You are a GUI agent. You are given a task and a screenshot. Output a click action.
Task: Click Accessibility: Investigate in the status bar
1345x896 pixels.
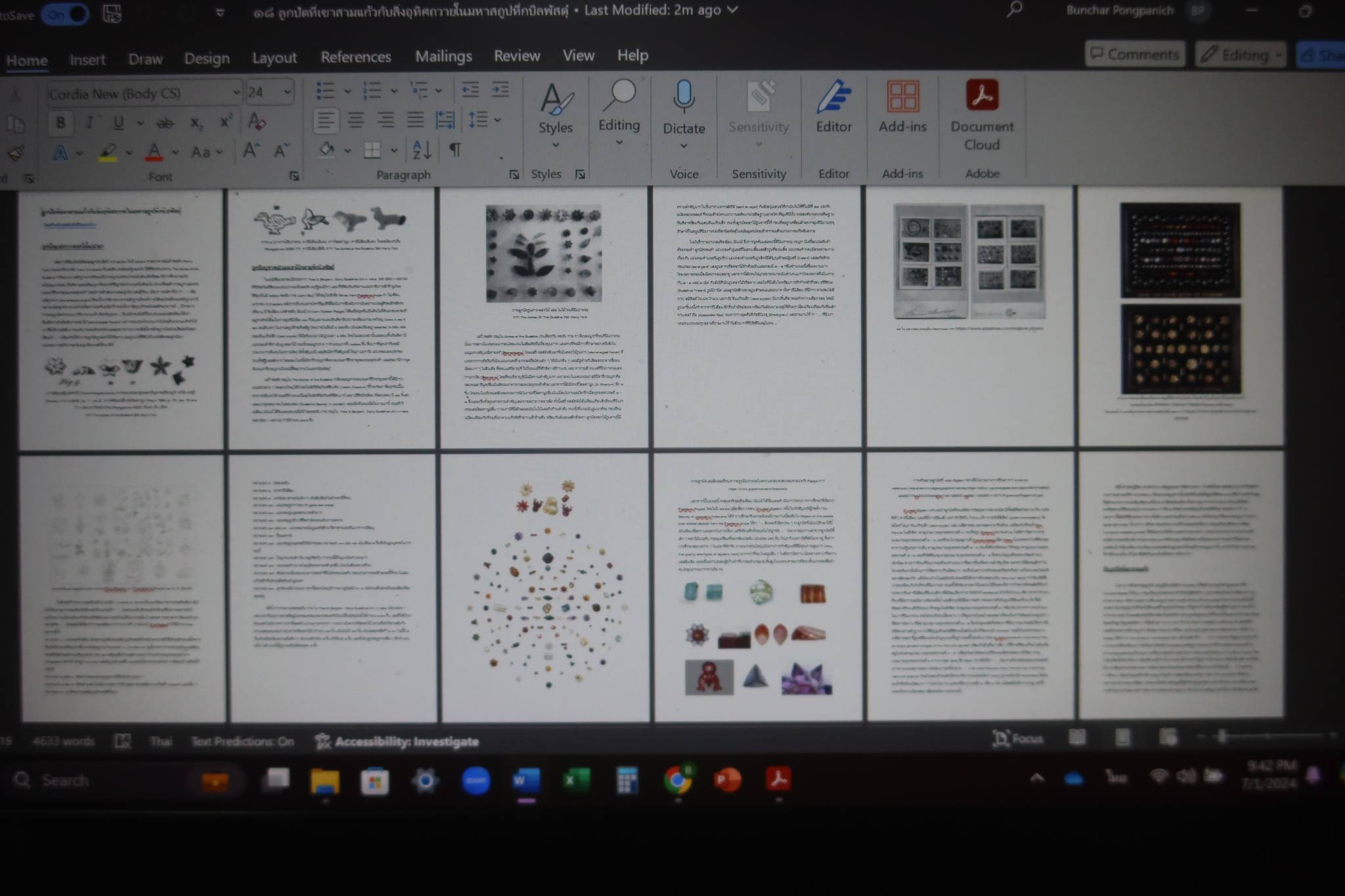(x=397, y=741)
